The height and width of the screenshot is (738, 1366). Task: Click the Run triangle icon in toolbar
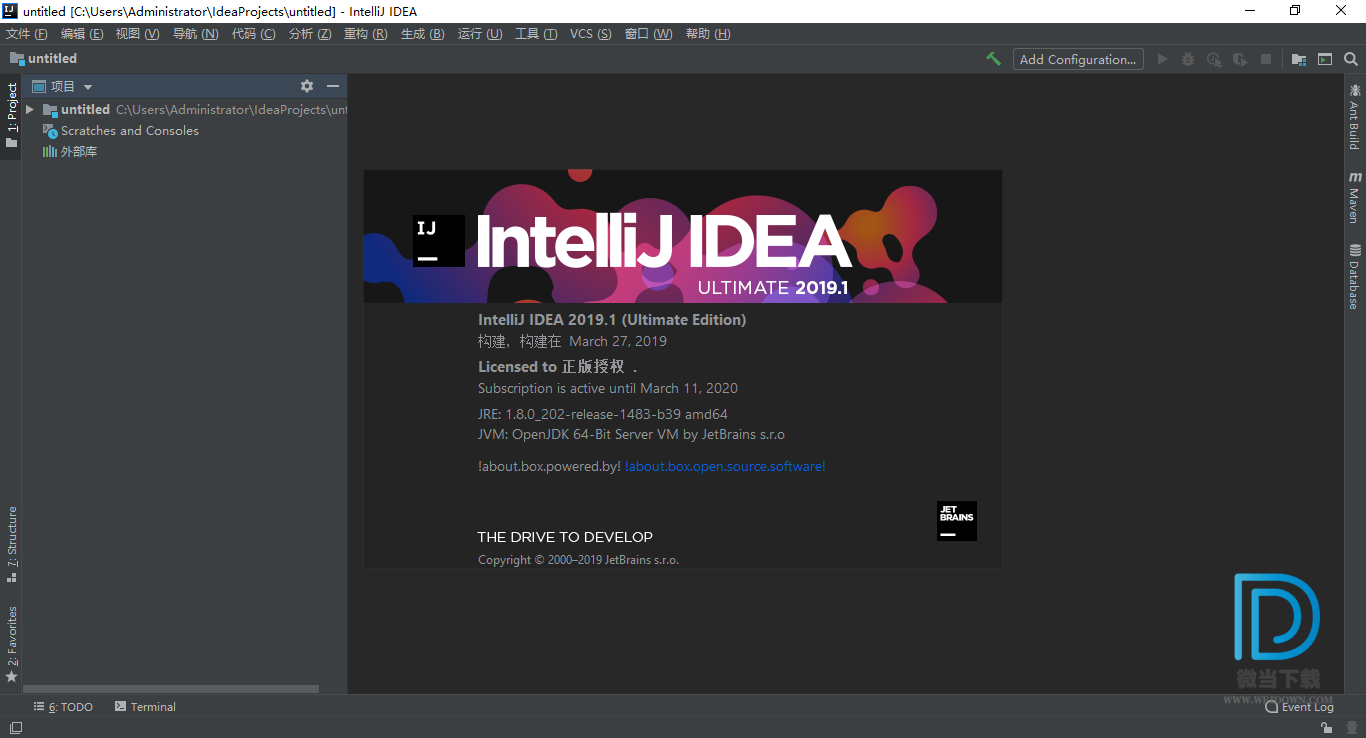coord(1162,59)
